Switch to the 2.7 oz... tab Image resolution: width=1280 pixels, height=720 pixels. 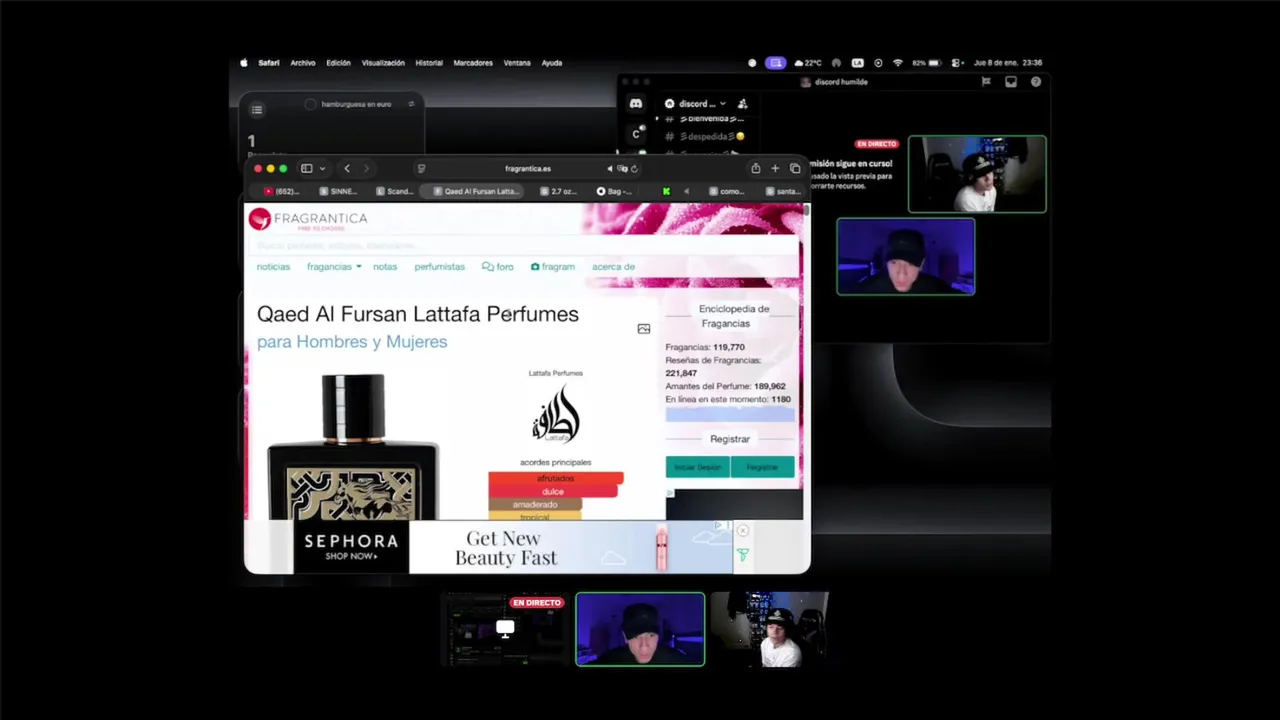click(559, 191)
